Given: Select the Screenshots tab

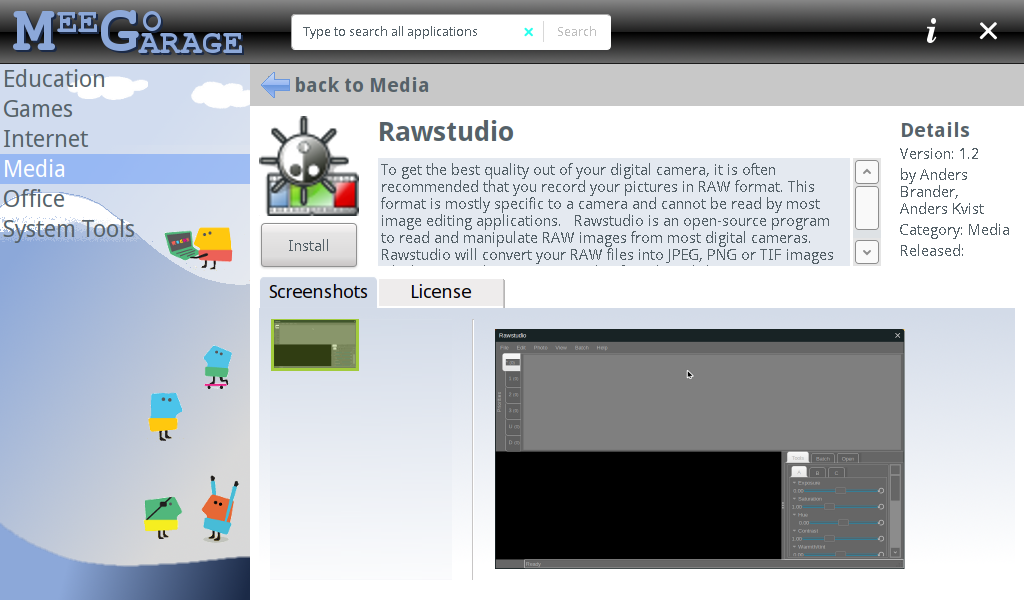Looking at the screenshot, I should tap(318, 292).
